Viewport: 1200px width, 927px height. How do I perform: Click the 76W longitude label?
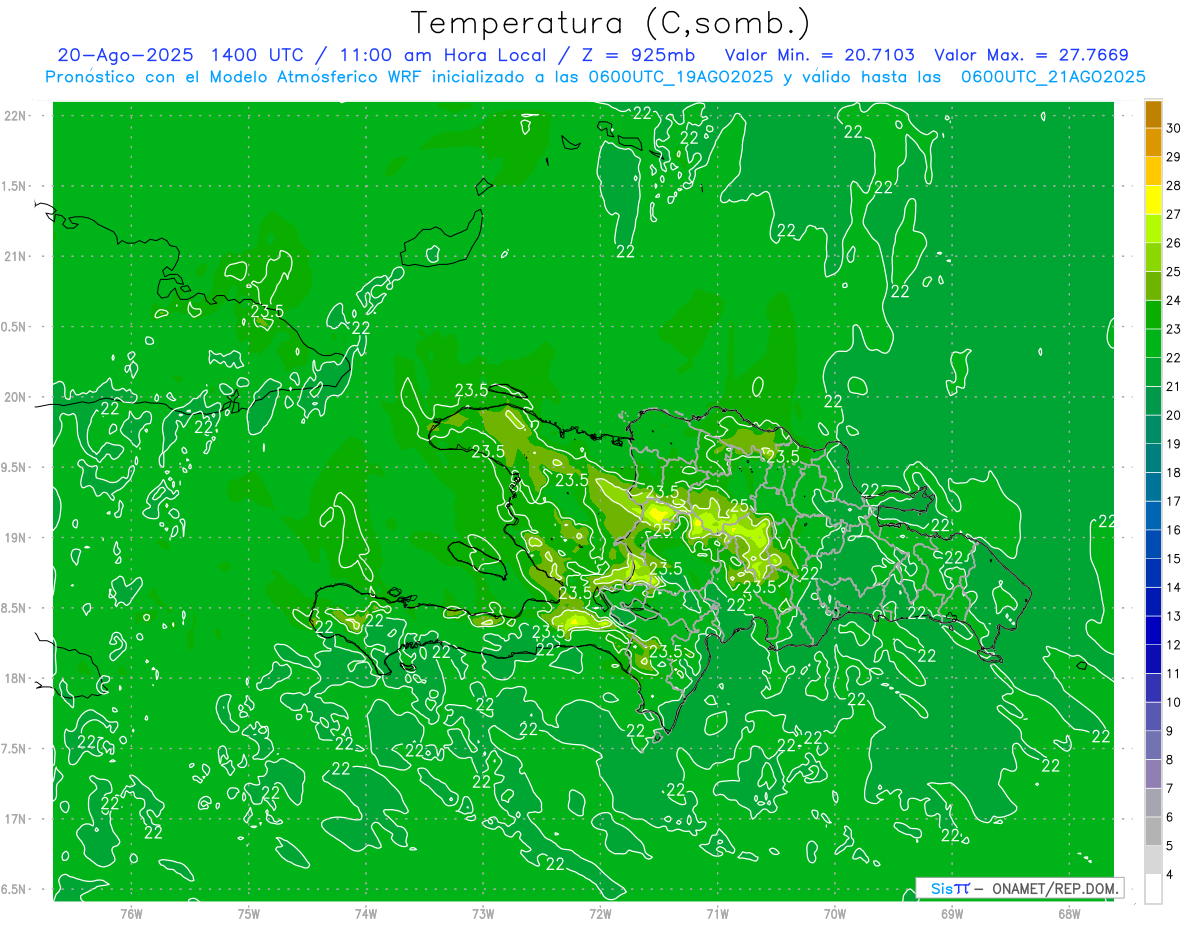point(131,913)
